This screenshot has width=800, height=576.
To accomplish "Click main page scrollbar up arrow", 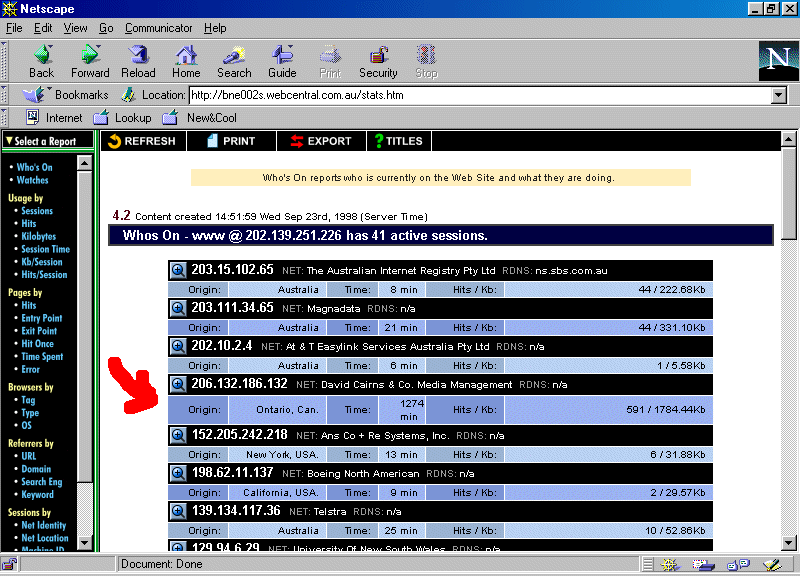I will pos(788,138).
